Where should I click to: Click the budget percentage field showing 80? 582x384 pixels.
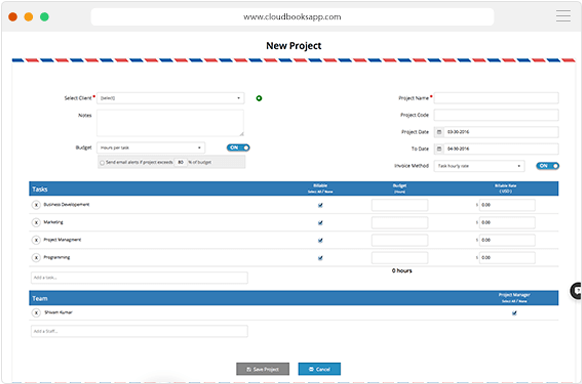[181, 162]
